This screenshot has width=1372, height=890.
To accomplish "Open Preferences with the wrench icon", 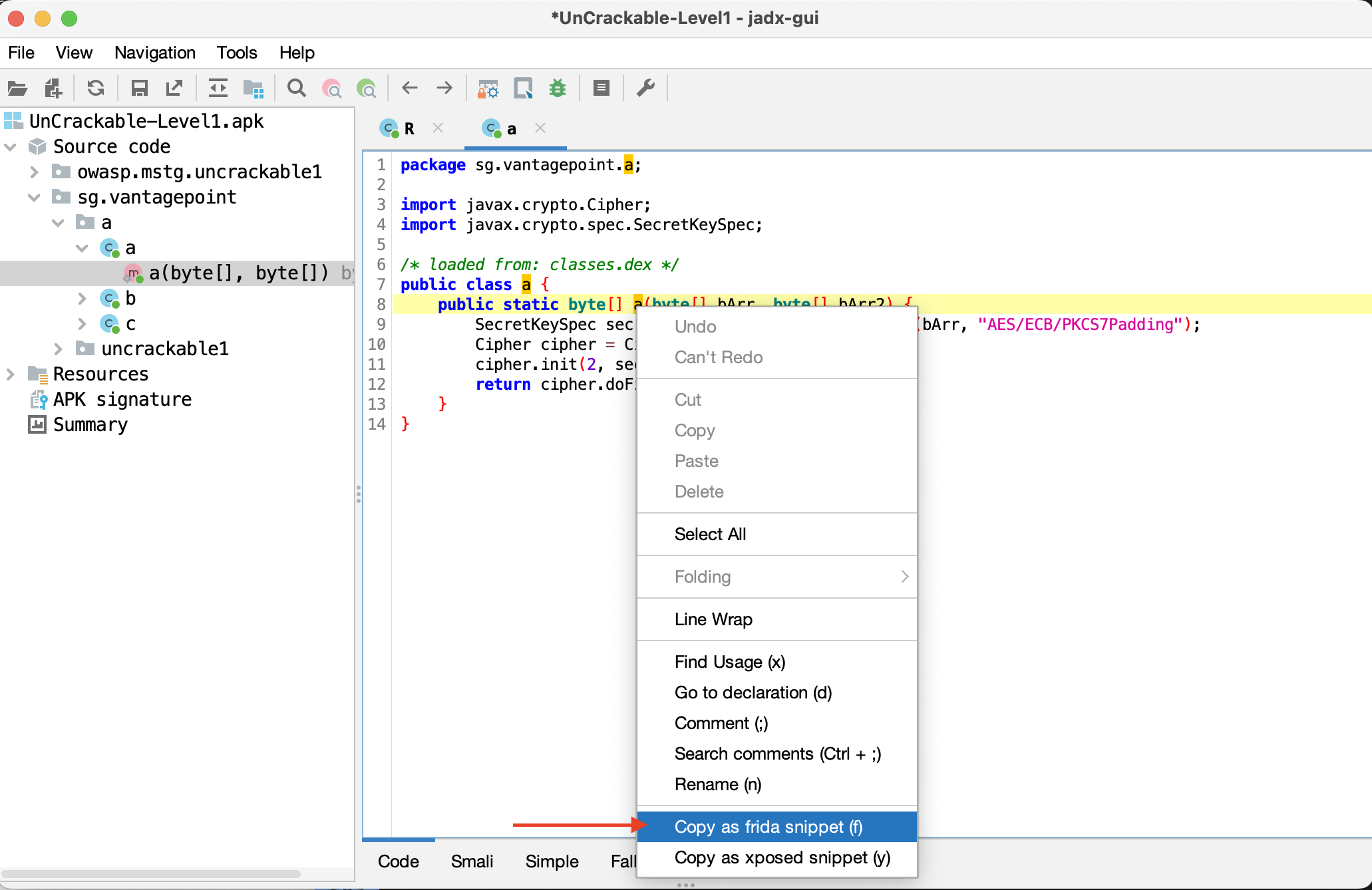I will click(645, 88).
